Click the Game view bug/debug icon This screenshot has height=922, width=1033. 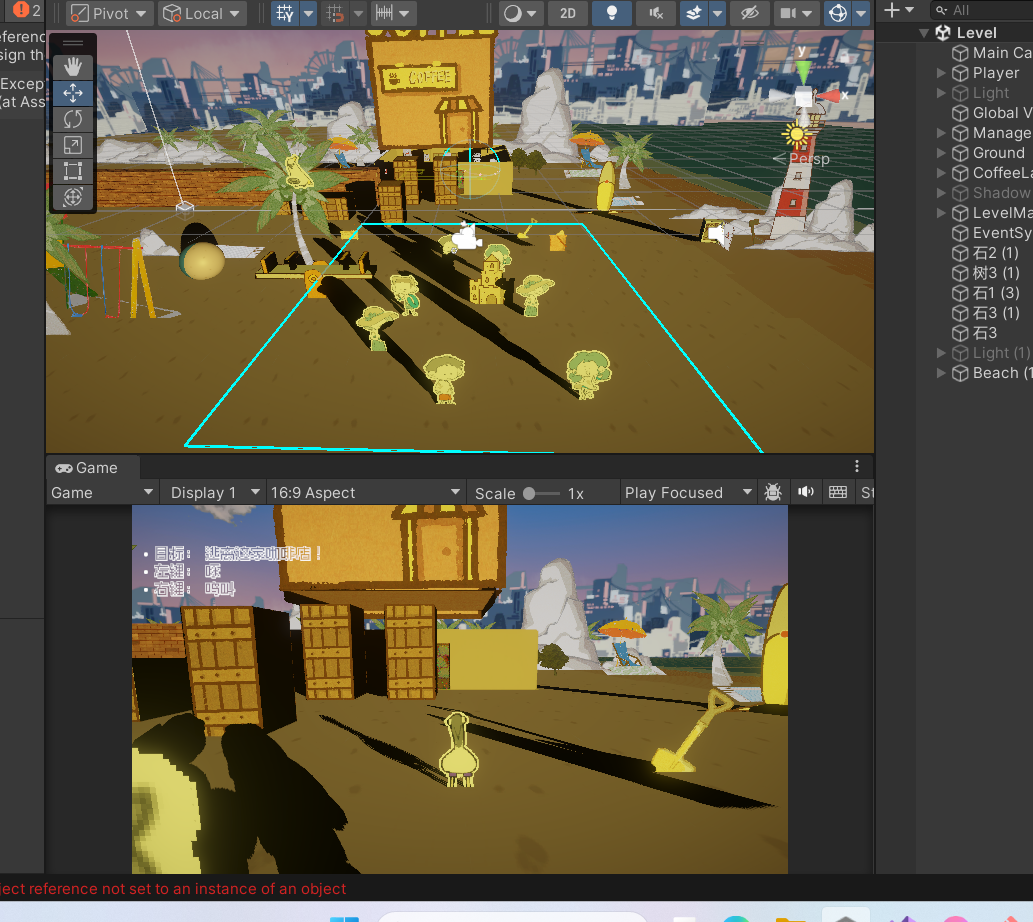tap(773, 492)
